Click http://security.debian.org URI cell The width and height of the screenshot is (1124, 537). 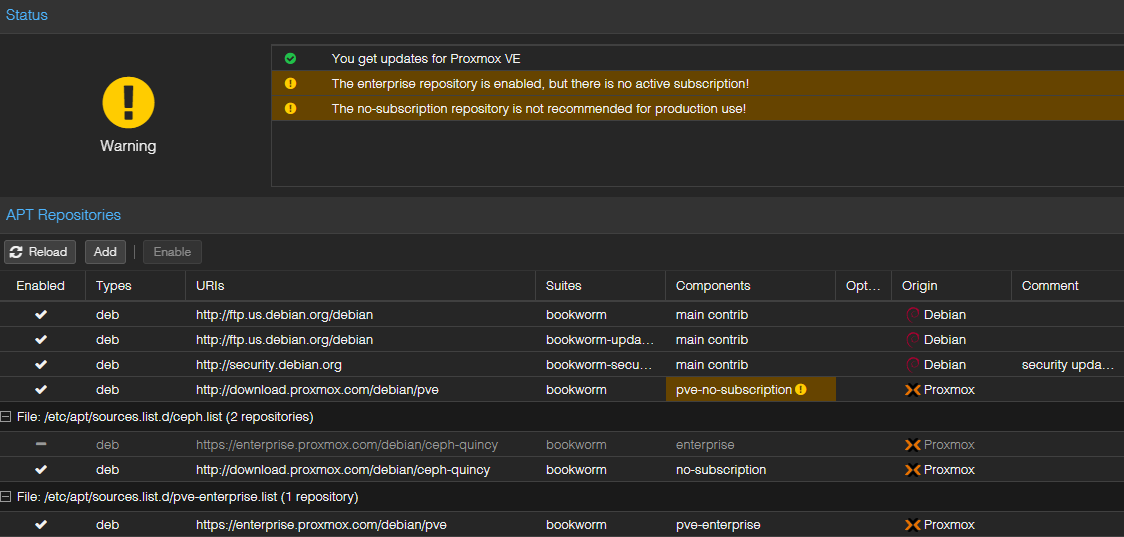pos(361,364)
